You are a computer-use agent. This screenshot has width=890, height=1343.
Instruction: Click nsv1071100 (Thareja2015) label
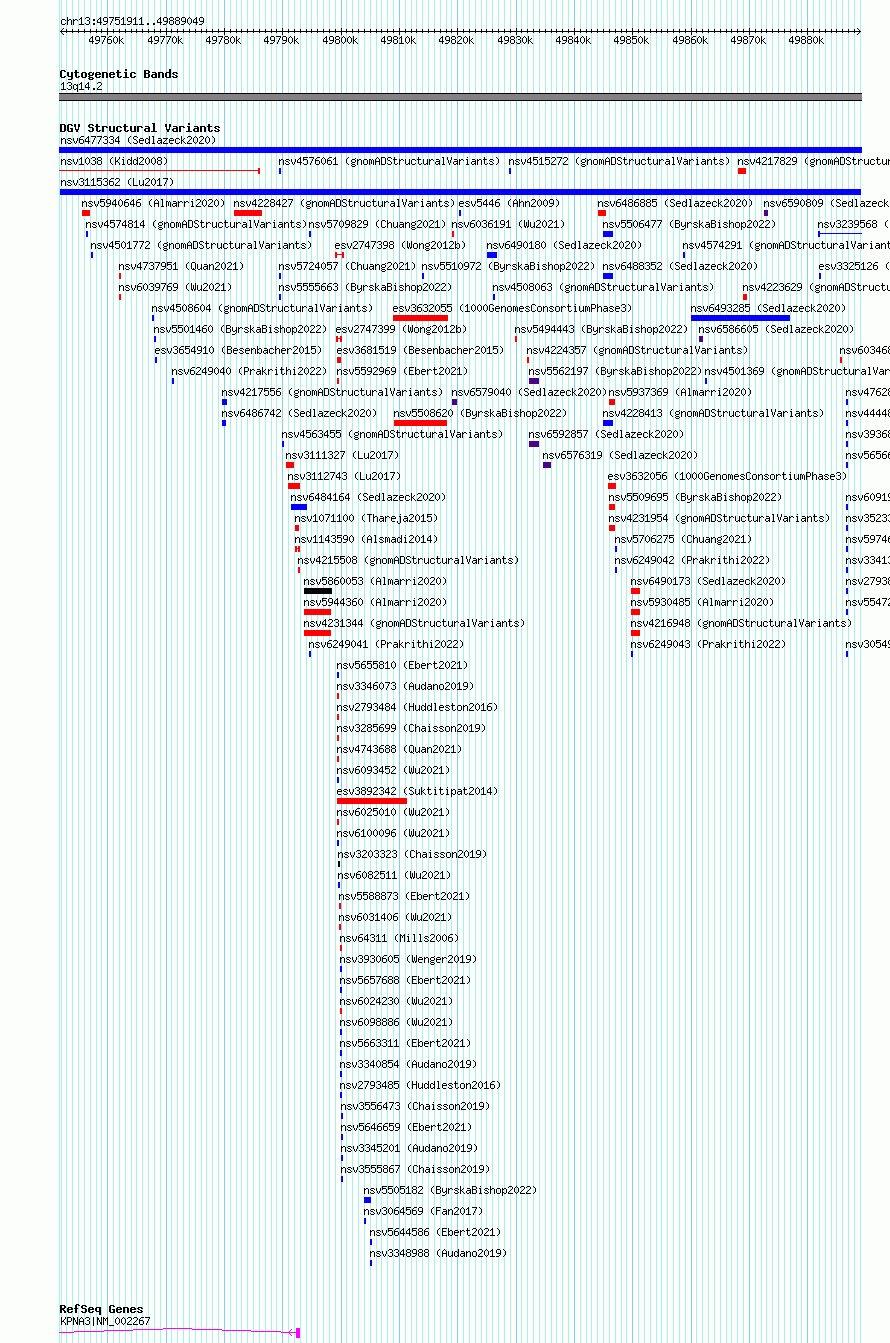tap(366, 518)
